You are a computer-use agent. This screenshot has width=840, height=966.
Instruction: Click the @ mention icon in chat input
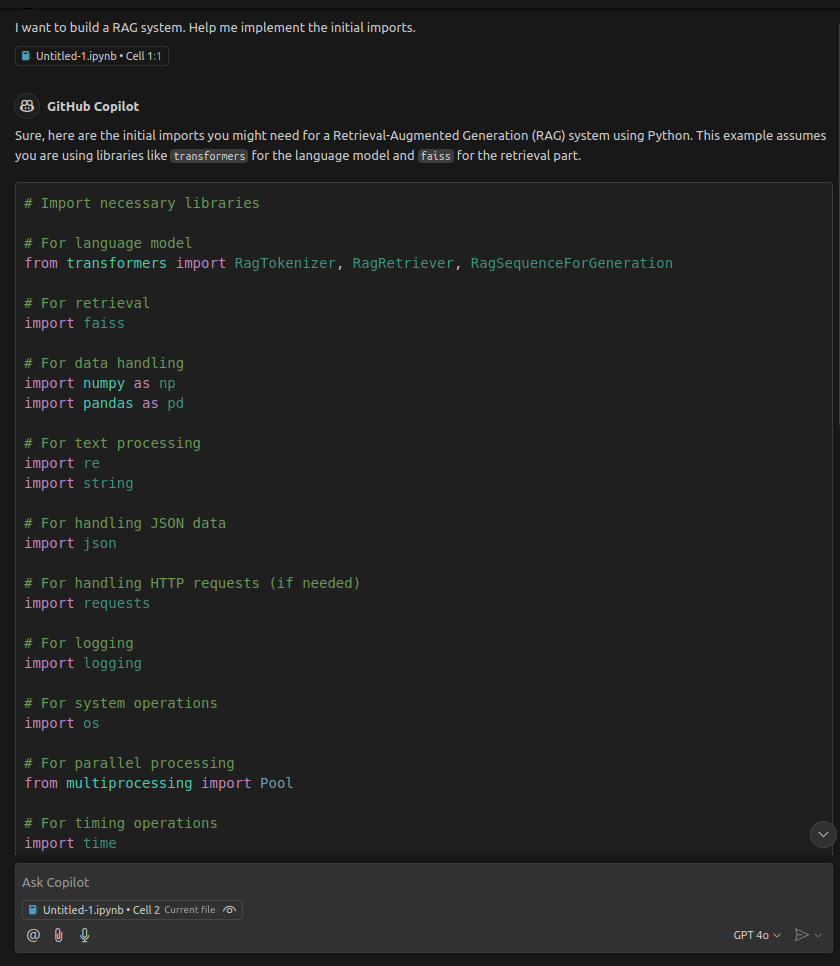pyautogui.click(x=33, y=935)
